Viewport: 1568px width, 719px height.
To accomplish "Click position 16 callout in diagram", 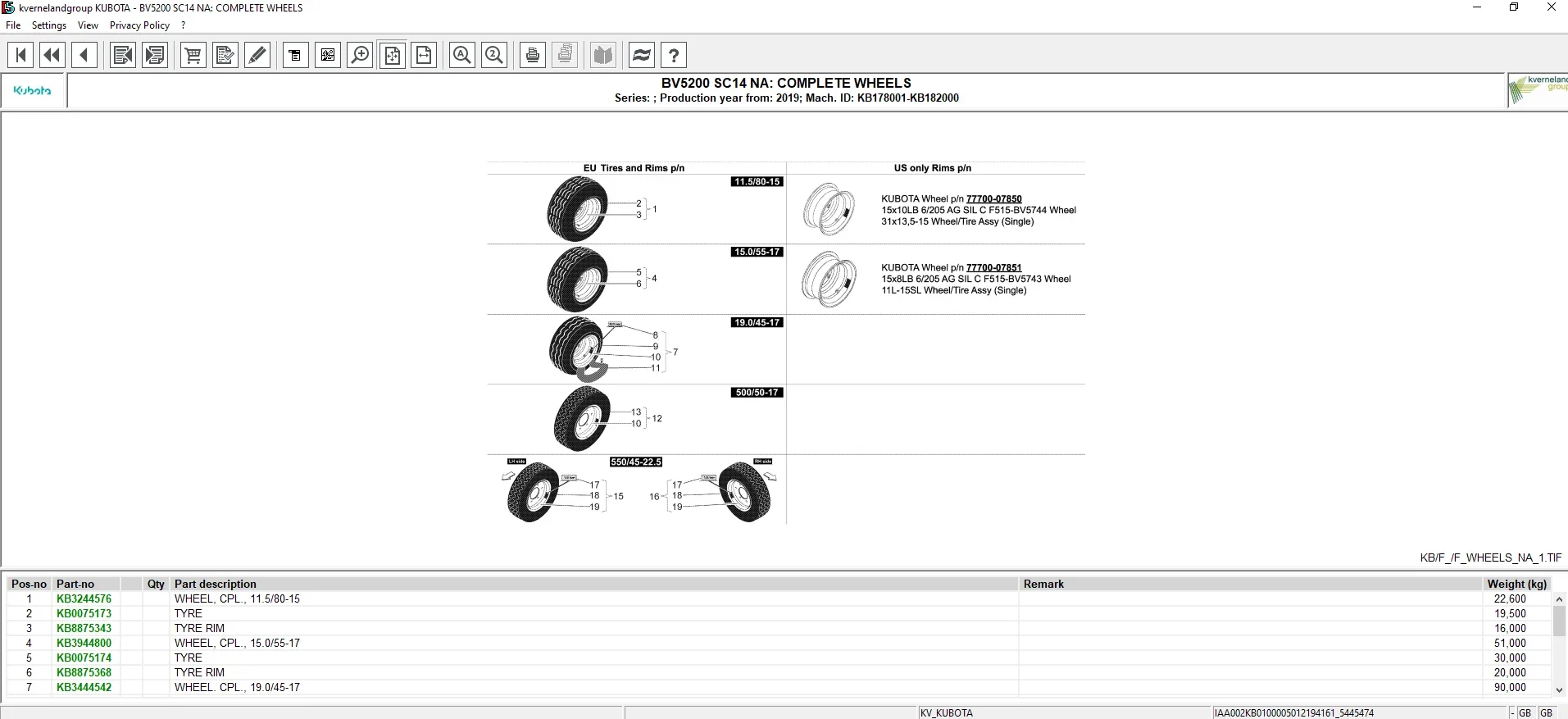I will coord(654,496).
